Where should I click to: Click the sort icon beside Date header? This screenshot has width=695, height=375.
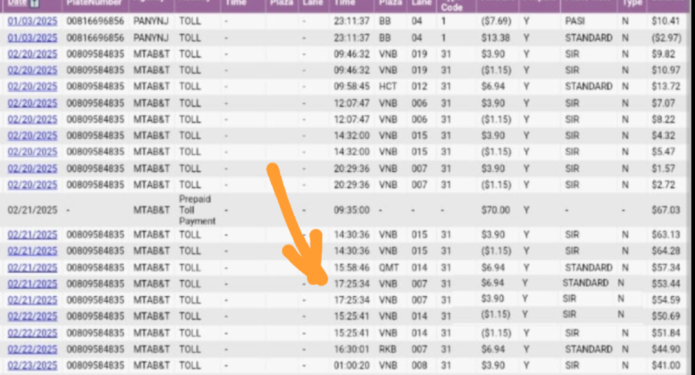point(35,4)
